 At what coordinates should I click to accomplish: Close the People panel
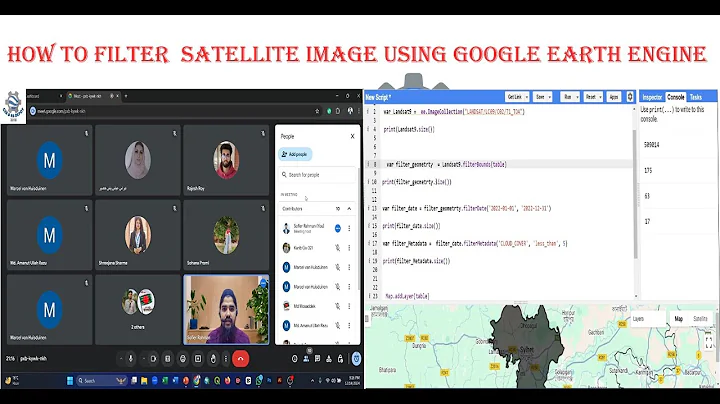click(x=352, y=136)
